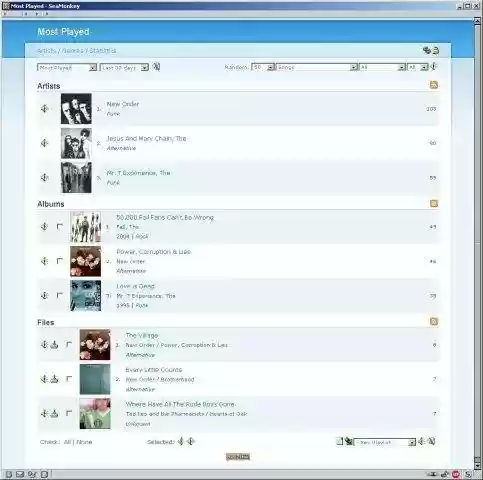Open the Files RSS feed icon
This screenshot has height=480, width=483.
(x=434, y=321)
